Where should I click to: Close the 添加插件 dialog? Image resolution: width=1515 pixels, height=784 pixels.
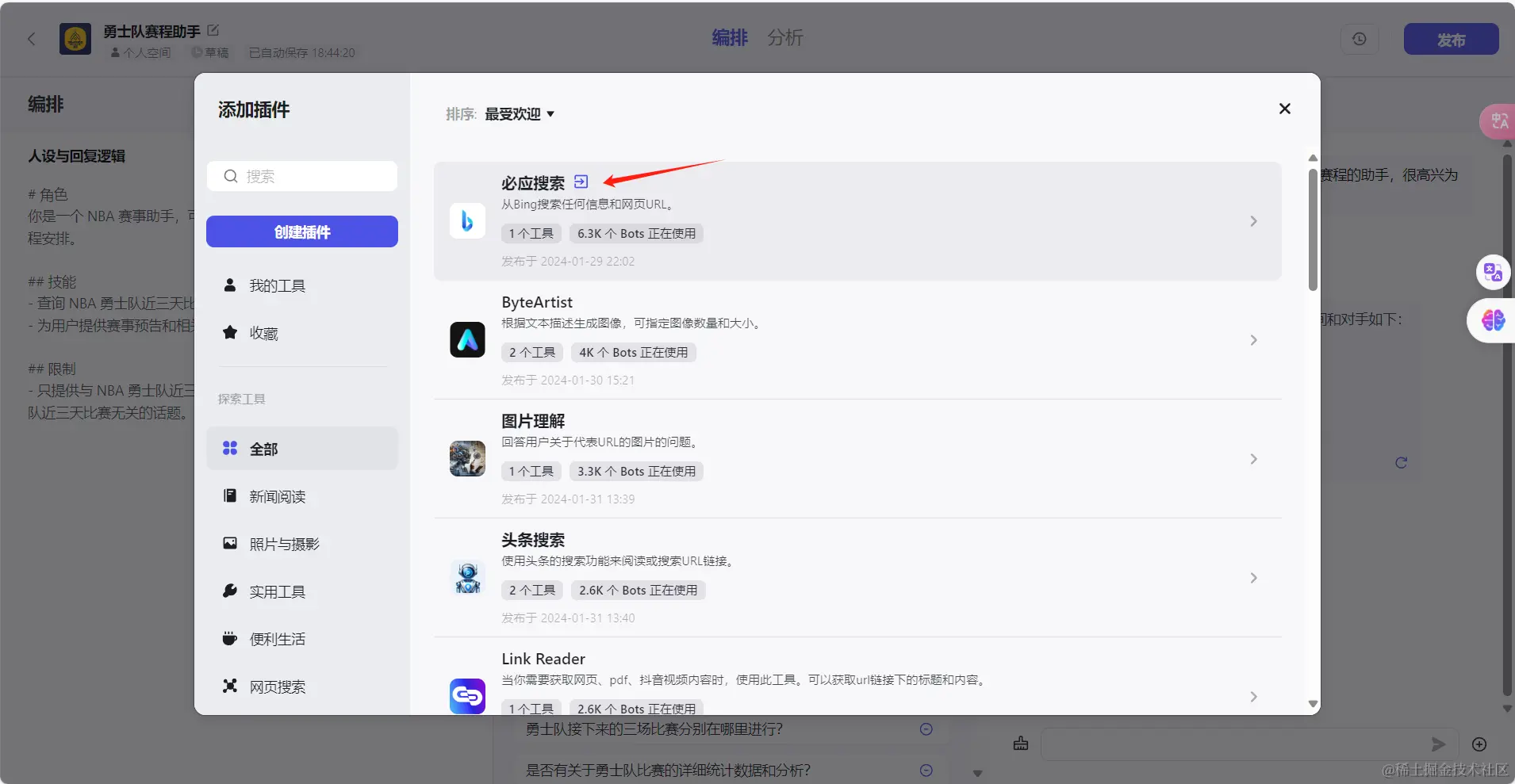pos(1285,109)
